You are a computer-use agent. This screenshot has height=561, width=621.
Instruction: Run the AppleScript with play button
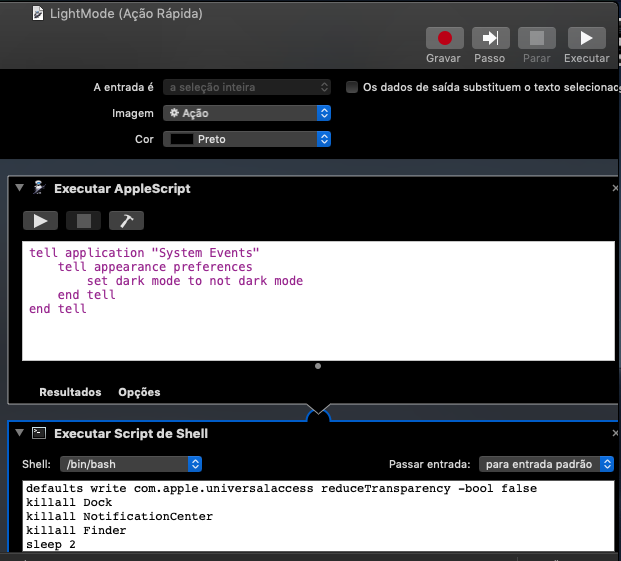pos(40,220)
